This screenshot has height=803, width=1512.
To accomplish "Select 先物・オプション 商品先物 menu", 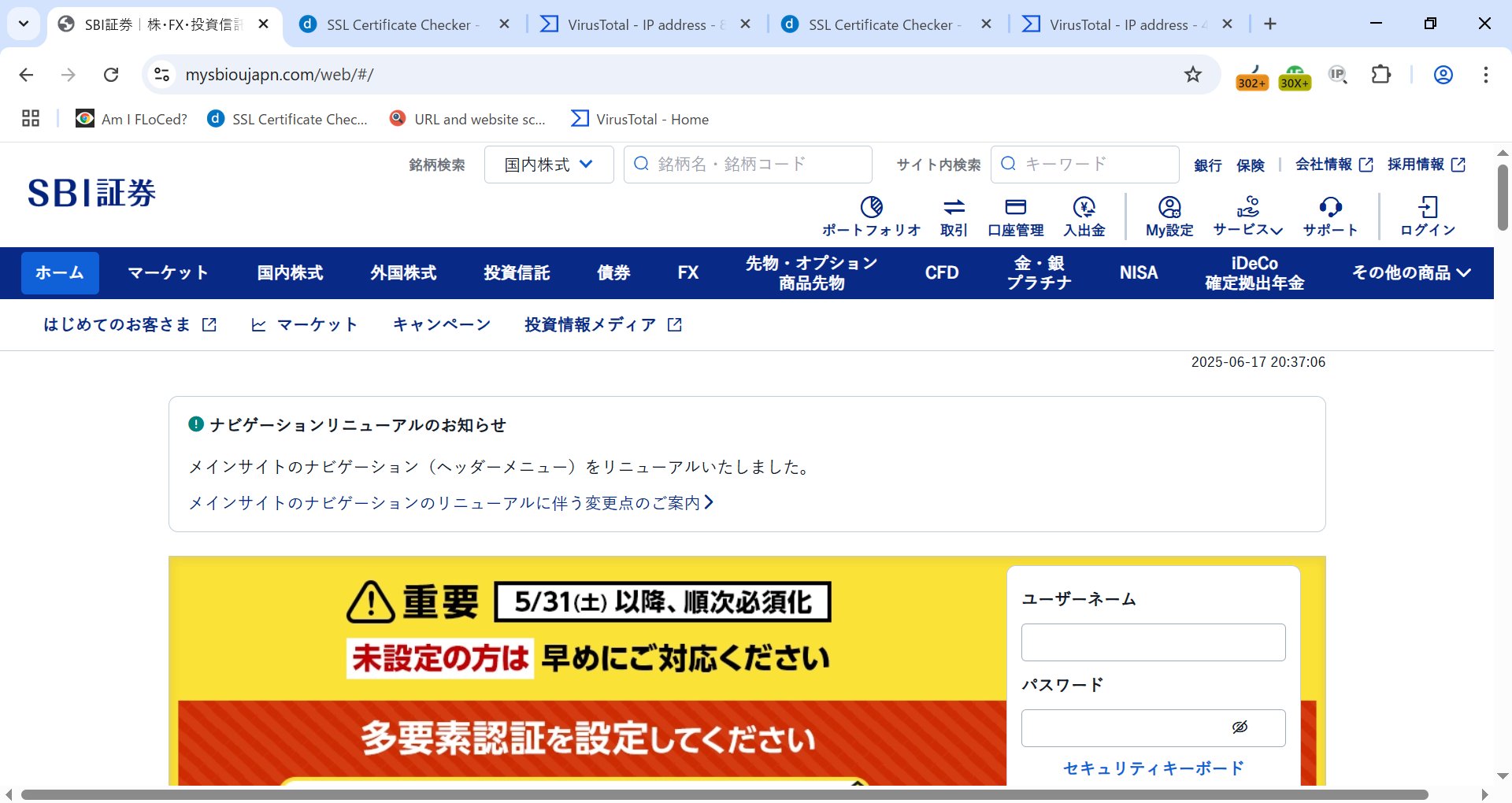I will (x=812, y=273).
